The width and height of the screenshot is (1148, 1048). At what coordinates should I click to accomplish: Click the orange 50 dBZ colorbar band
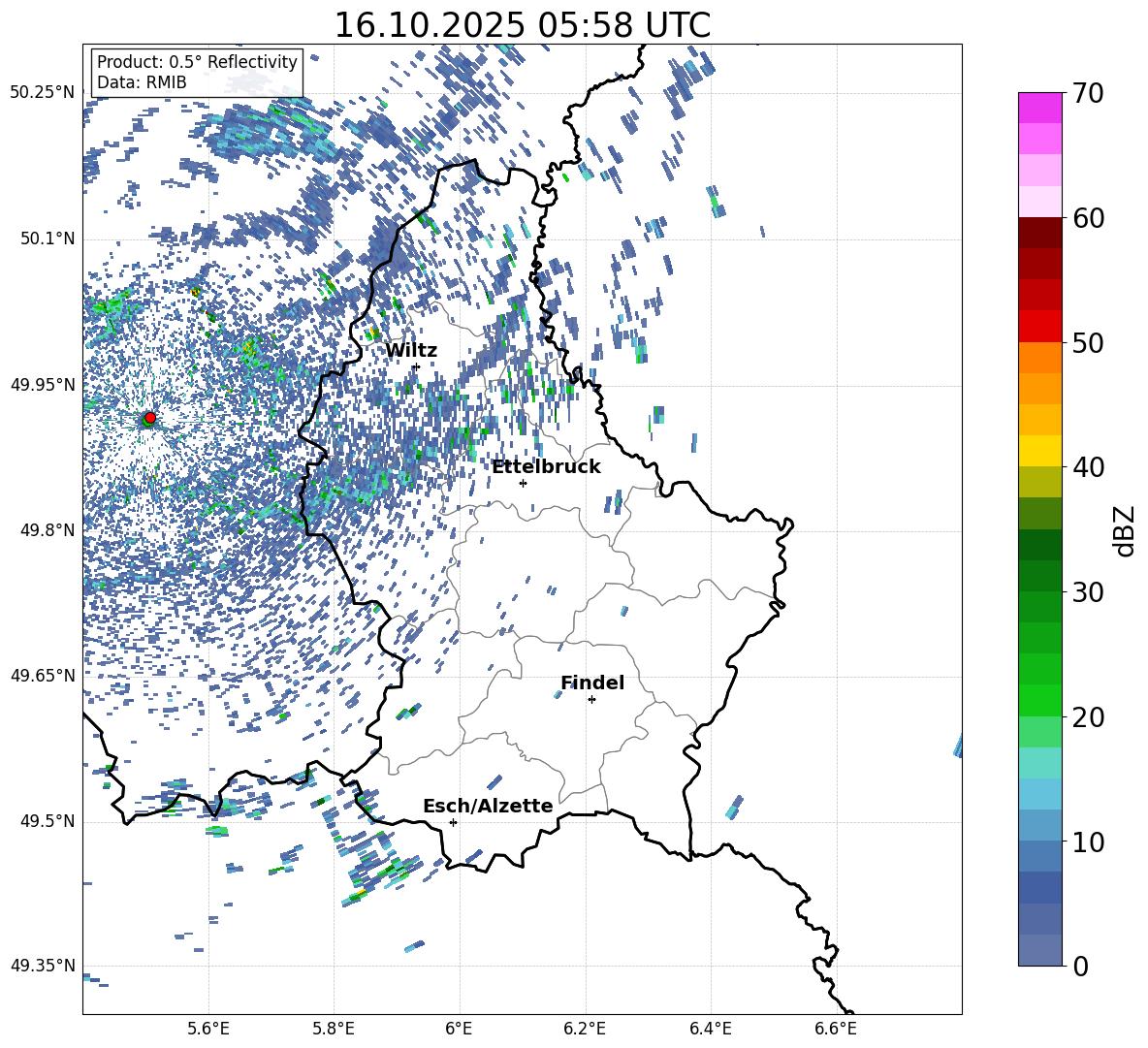1040,357
